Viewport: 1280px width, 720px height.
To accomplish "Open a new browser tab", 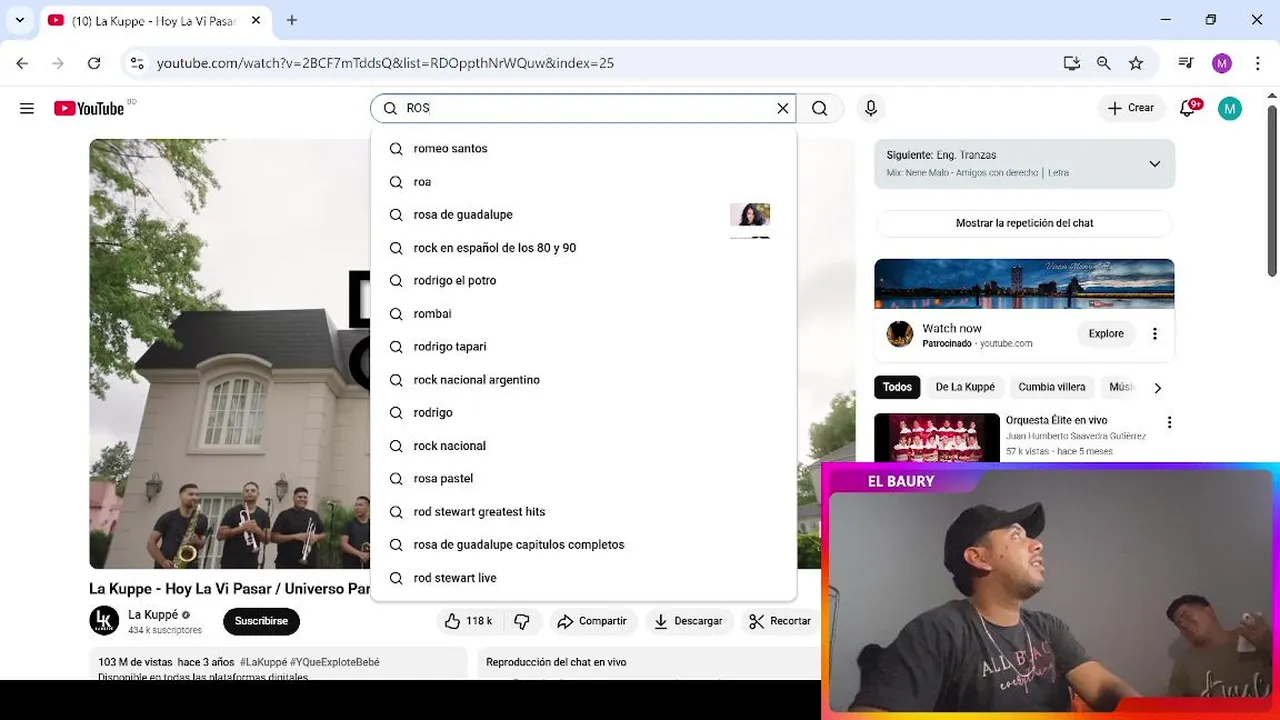I will point(292,20).
